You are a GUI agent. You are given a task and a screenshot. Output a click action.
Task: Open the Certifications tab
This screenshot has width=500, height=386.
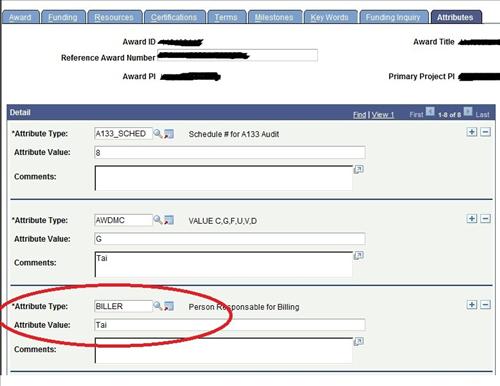174,17
